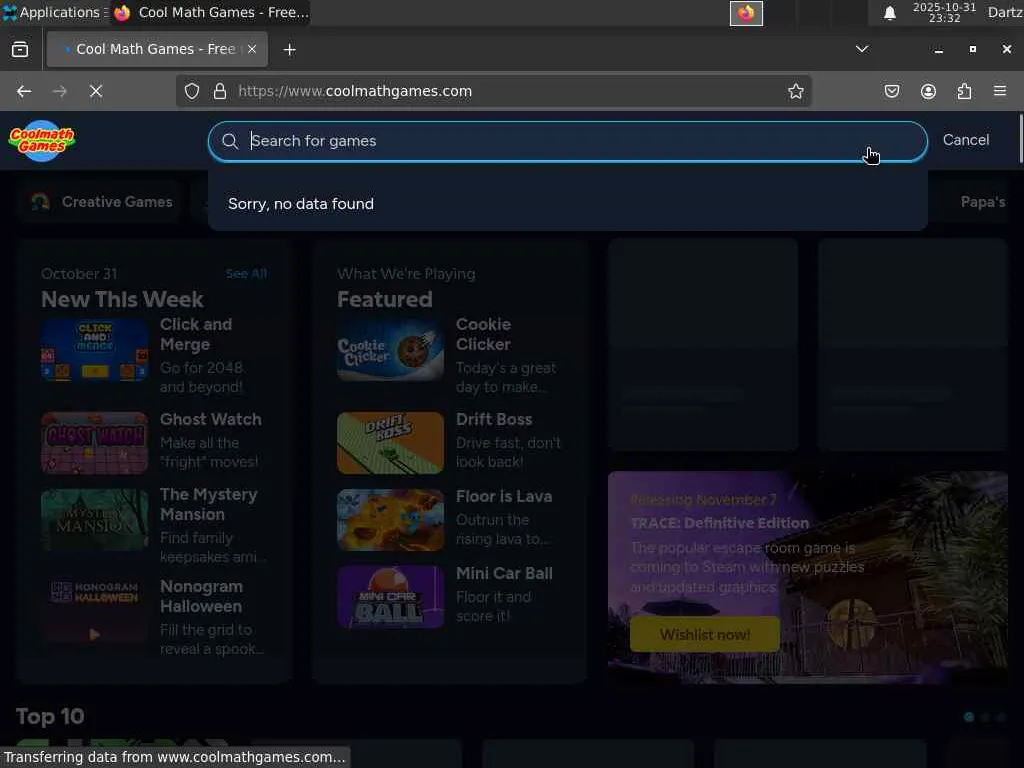Click the Featured heading
The width and height of the screenshot is (1024, 768).
385,299
